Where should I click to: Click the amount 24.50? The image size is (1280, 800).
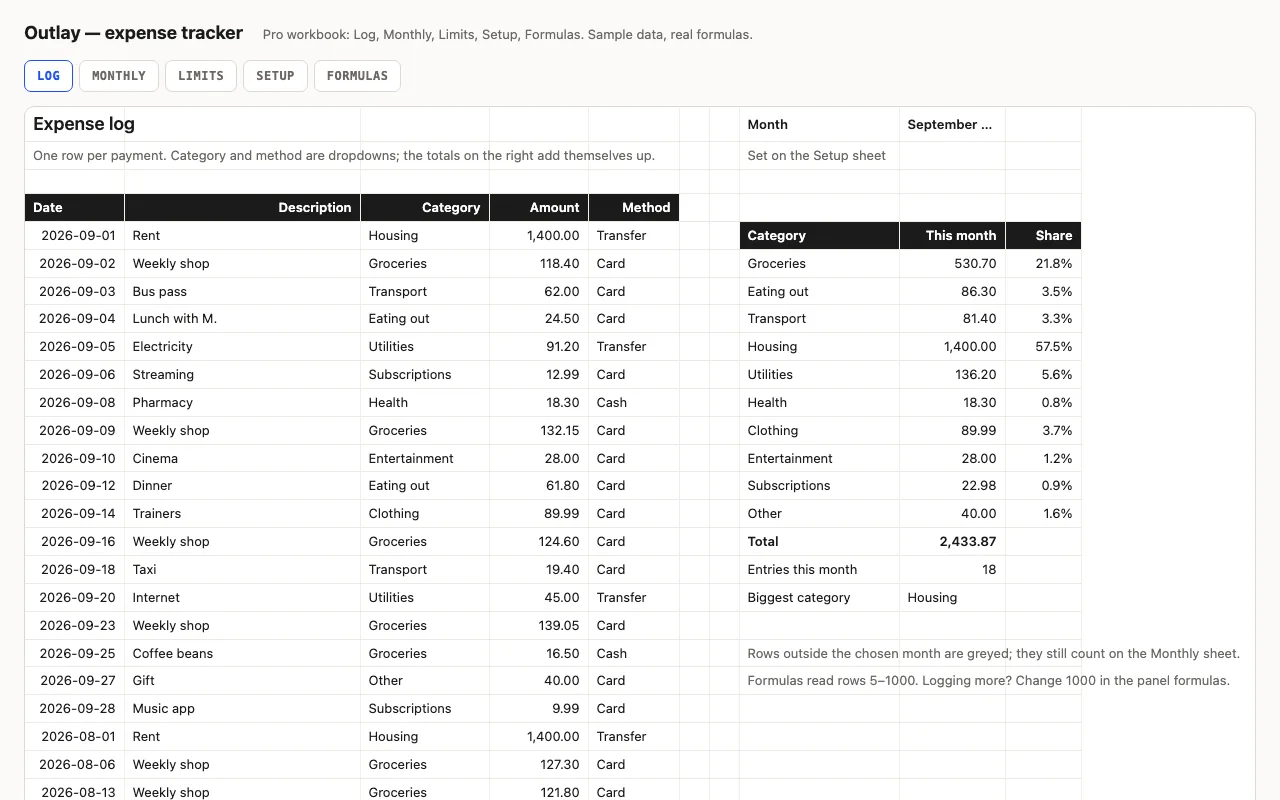coord(539,319)
